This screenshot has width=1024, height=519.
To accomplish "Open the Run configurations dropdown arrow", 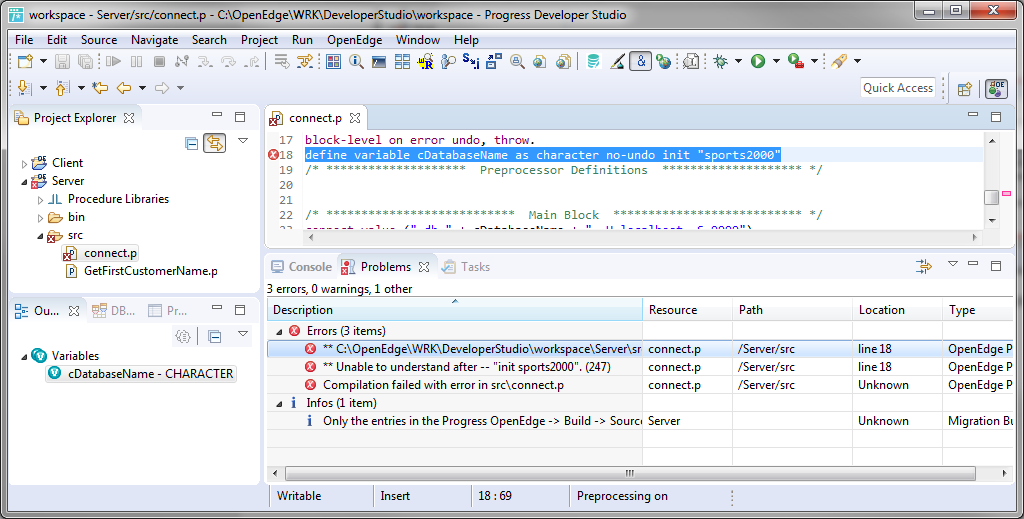I will [x=776, y=61].
